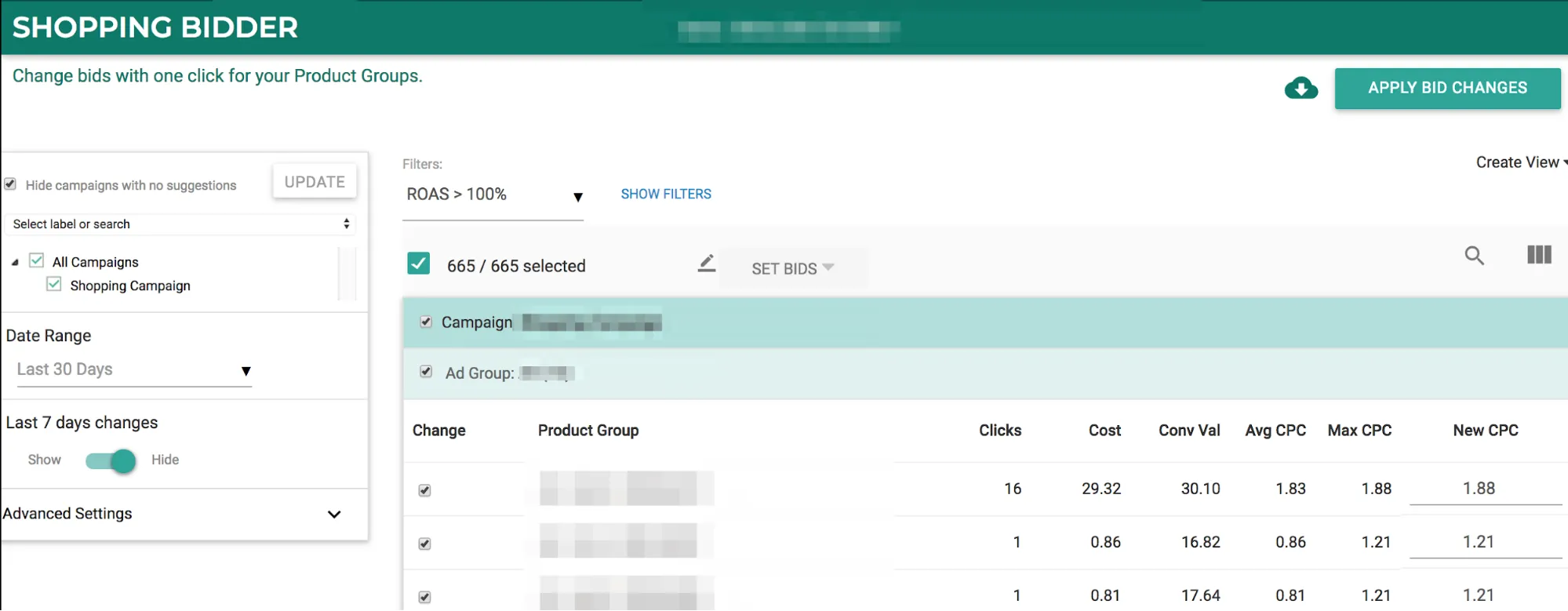Open the Last 30 Days date range dropdown

tap(133, 370)
